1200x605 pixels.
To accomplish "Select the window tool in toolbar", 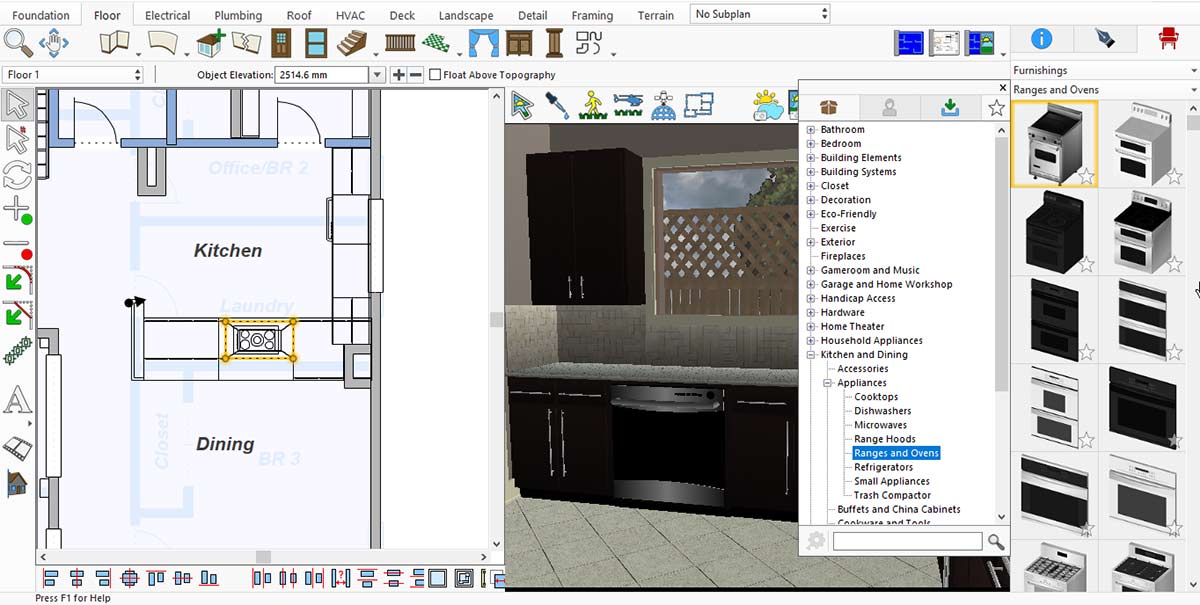I will [x=316, y=43].
